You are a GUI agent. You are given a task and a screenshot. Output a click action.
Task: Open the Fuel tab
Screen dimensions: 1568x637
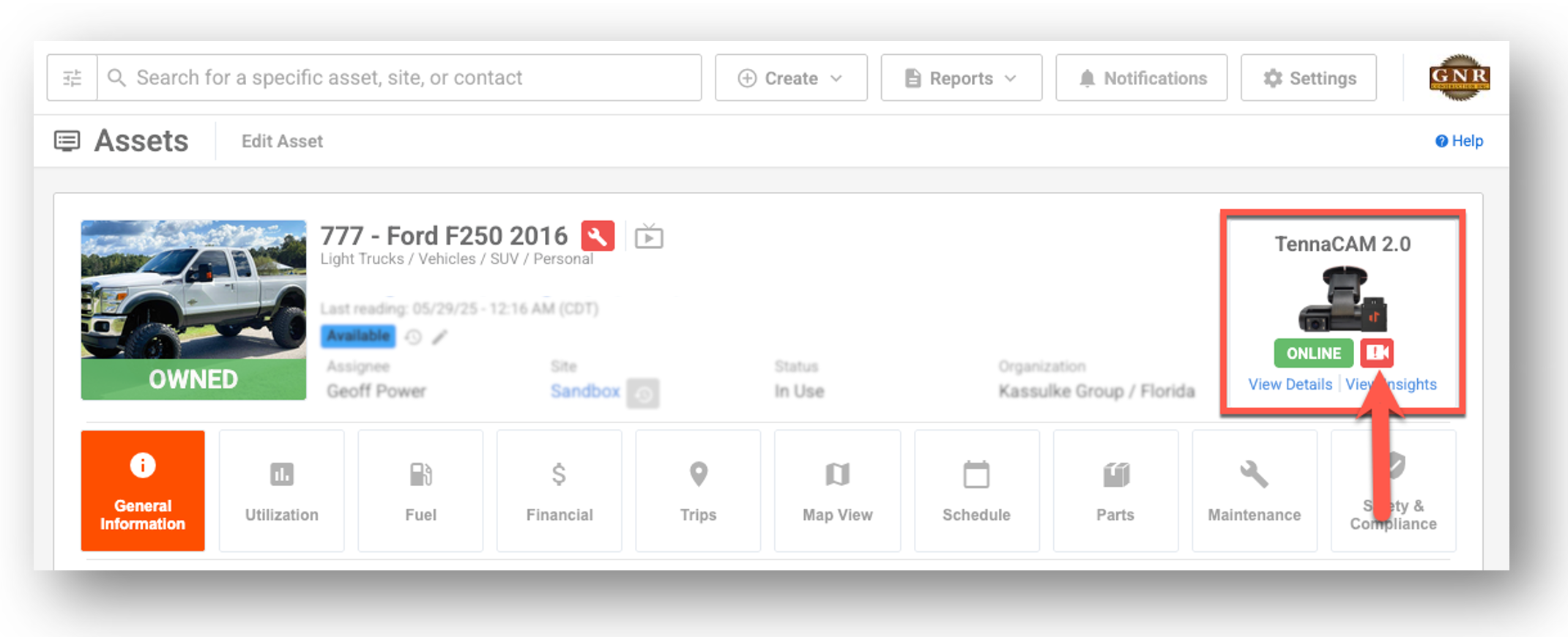(x=420, y=491)
